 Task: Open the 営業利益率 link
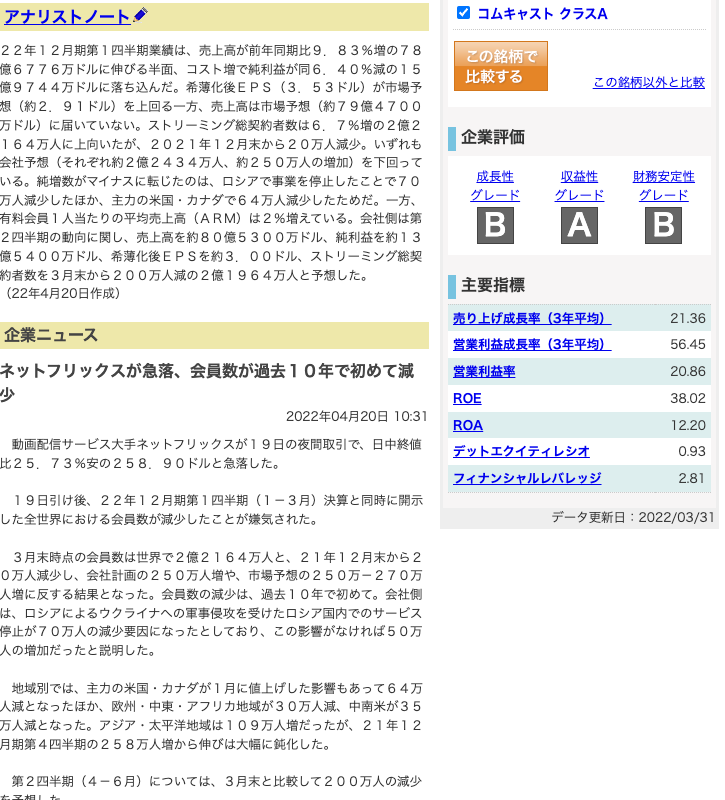pos(484,371)
